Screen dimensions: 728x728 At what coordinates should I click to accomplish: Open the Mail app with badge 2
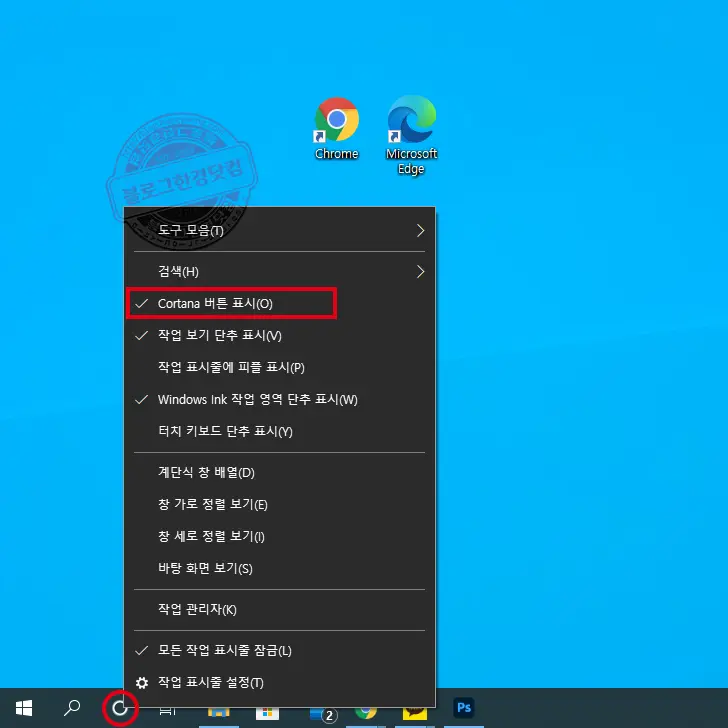324,714
